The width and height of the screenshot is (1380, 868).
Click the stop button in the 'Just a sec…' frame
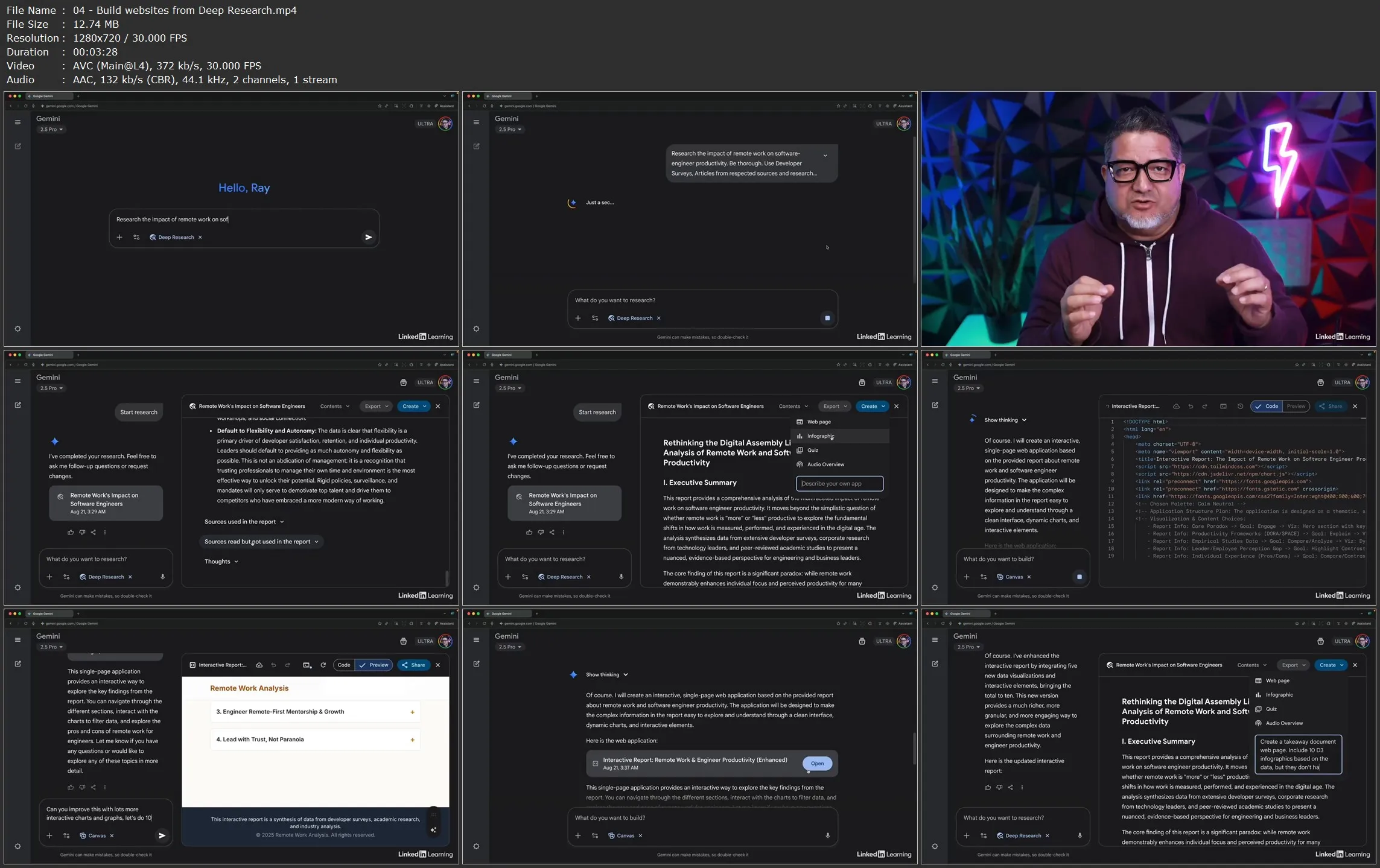(827, 318)
